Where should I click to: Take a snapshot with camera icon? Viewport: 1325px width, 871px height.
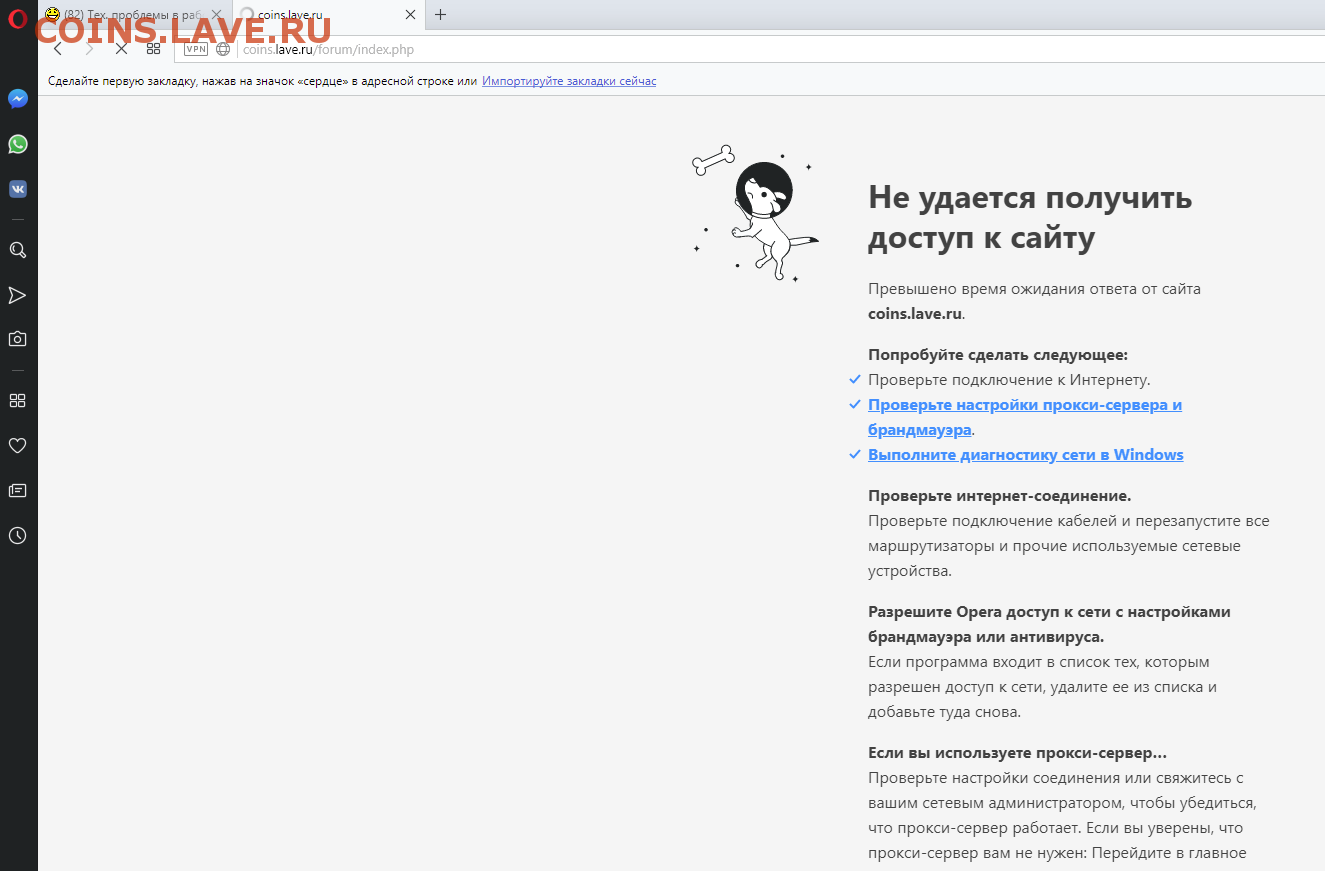coord(17,339)
